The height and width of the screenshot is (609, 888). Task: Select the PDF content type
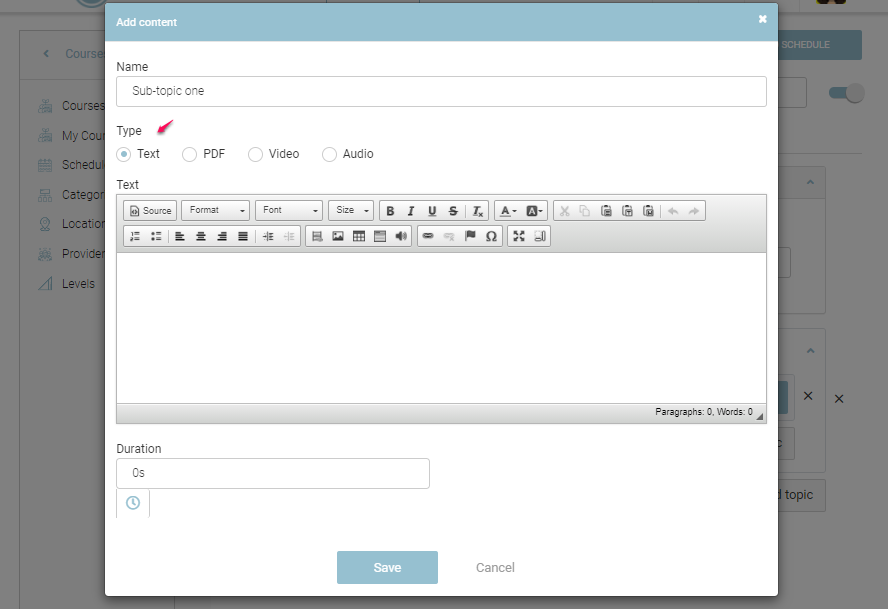(189, 154)
